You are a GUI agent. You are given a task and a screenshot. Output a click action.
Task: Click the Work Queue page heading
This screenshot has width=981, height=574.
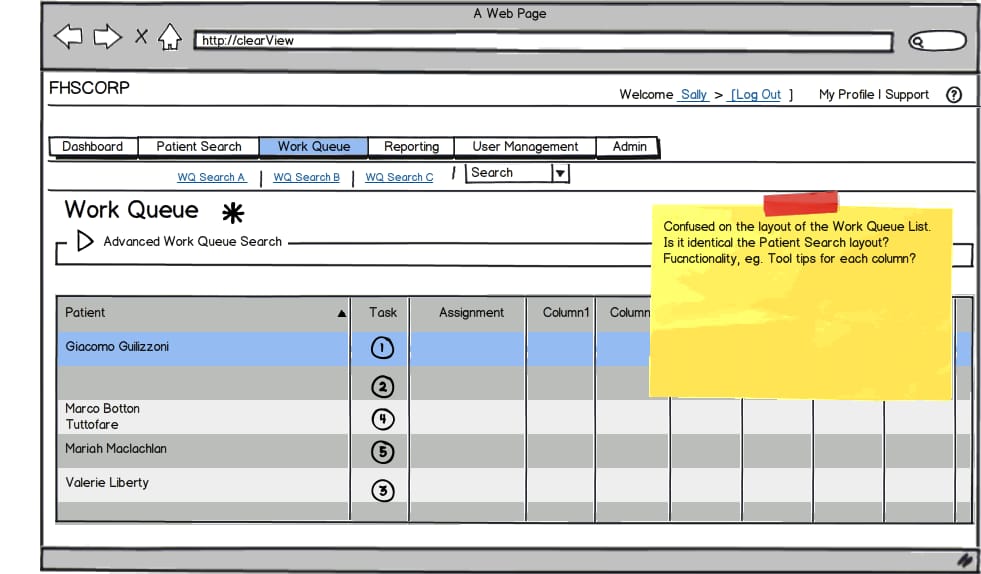click(x=131, y=210)
